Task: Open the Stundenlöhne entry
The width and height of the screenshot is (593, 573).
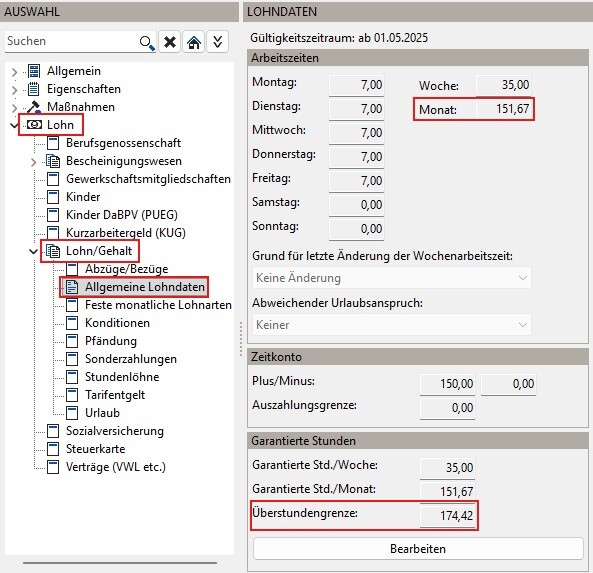Action: [122, 377]
